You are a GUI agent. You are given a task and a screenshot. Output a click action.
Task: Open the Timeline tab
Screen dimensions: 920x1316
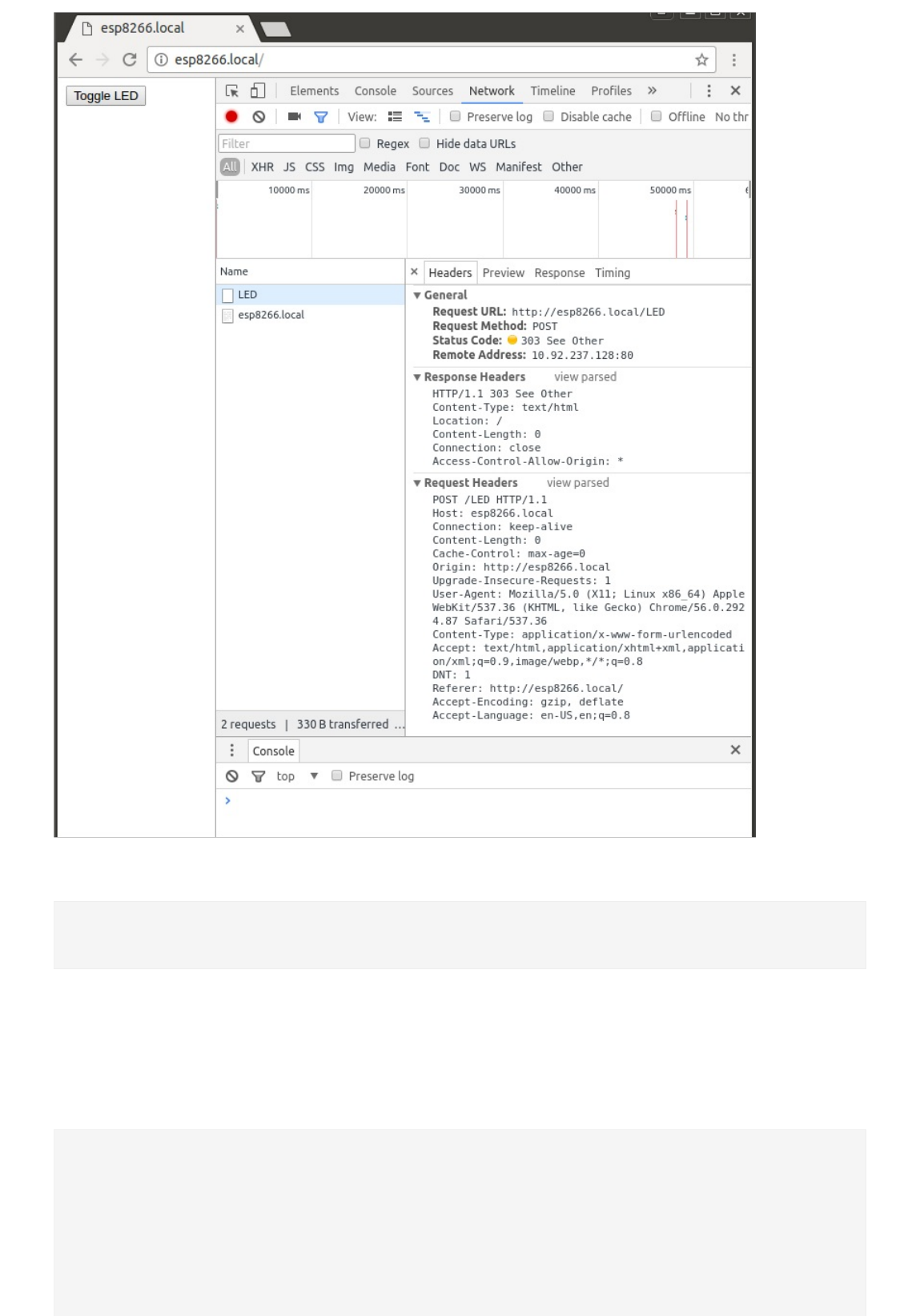[x=552, y=91]
